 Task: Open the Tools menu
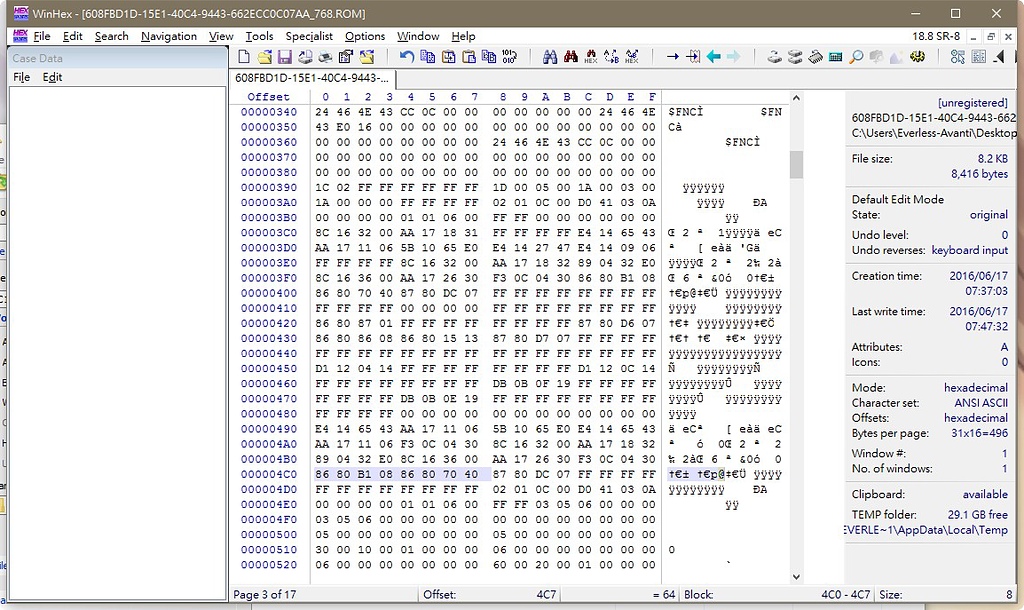click(259, 37)
